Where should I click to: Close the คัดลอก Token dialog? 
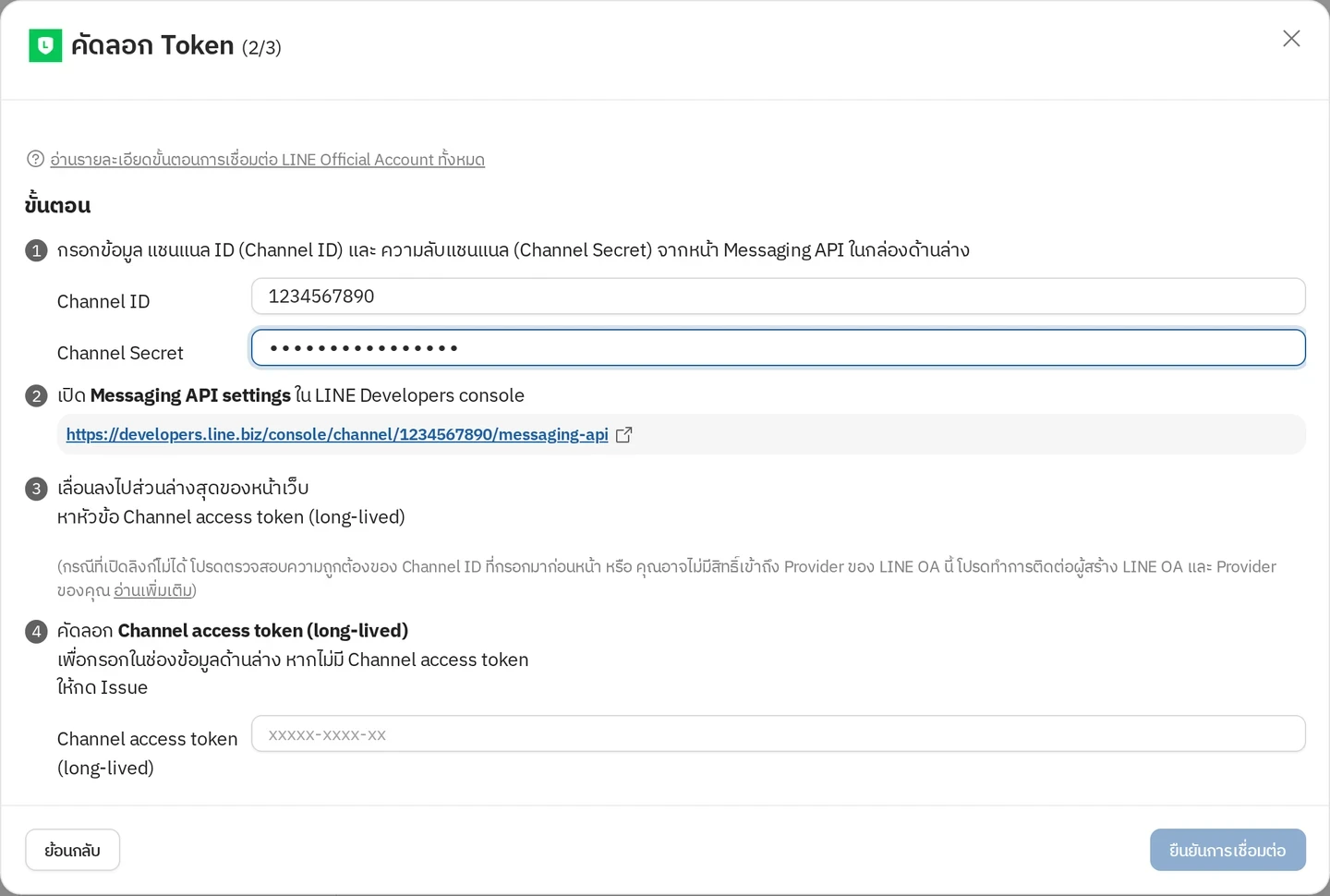click(x=1291, y=38)
